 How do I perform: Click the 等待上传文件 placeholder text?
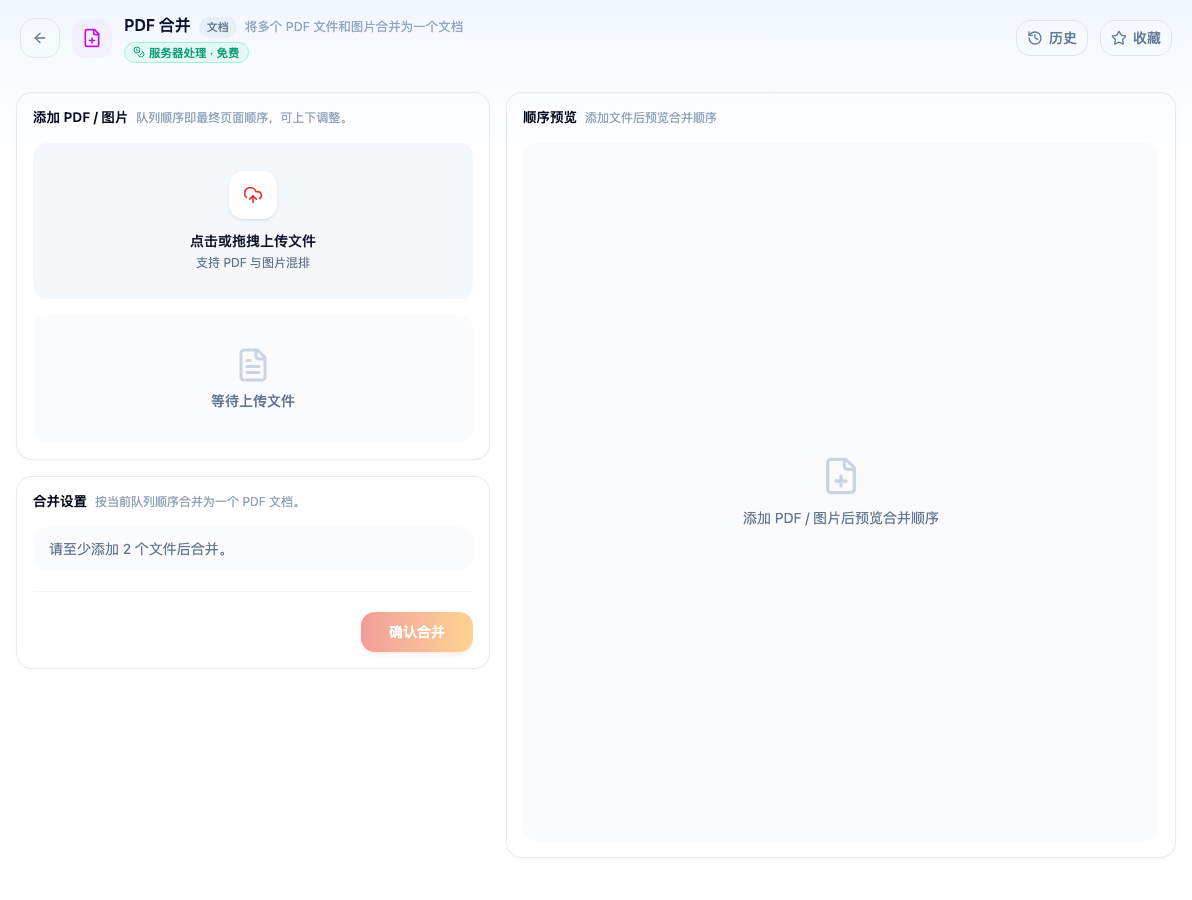[x=253, y=401]
